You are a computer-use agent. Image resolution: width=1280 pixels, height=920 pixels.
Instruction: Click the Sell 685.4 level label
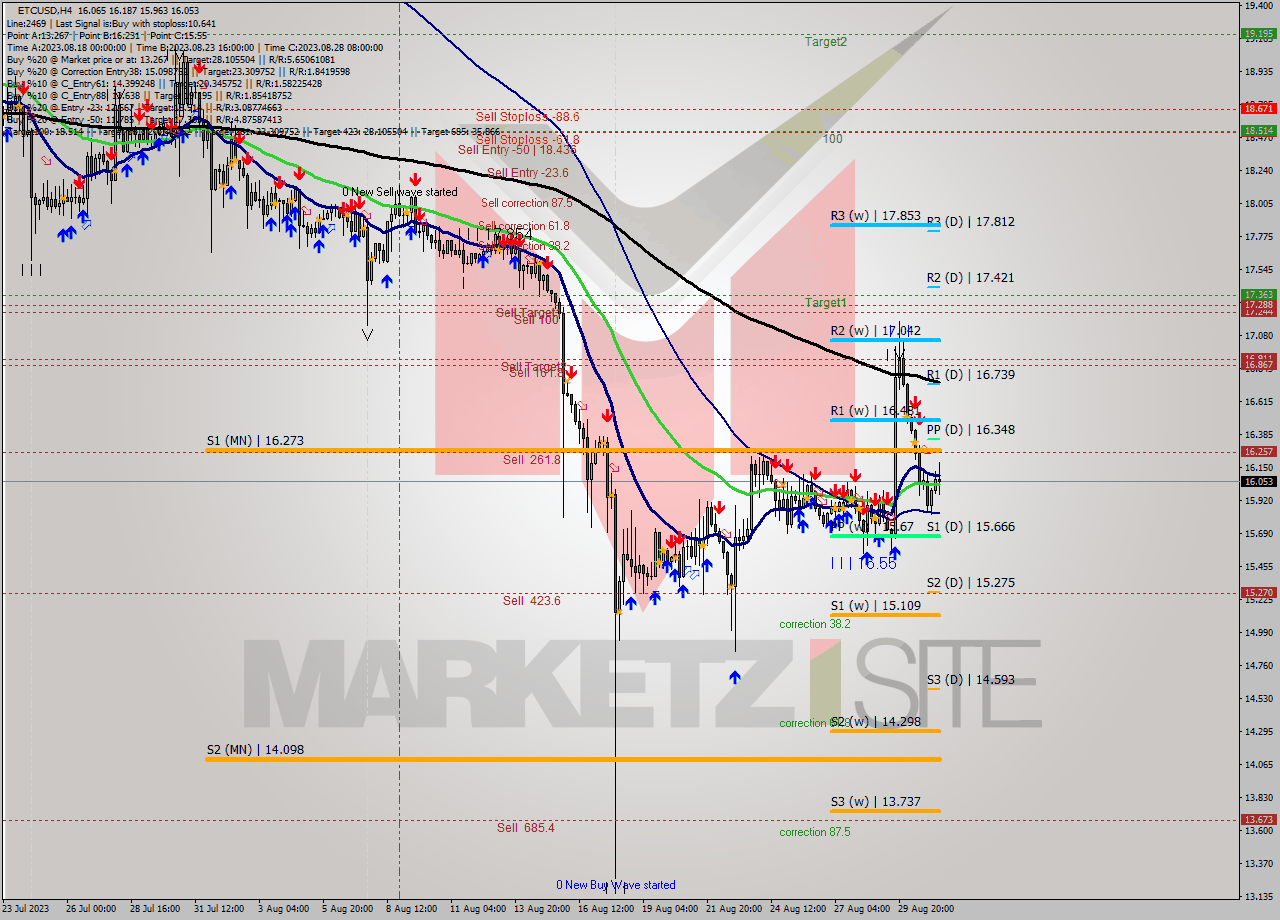click(525, 828)
